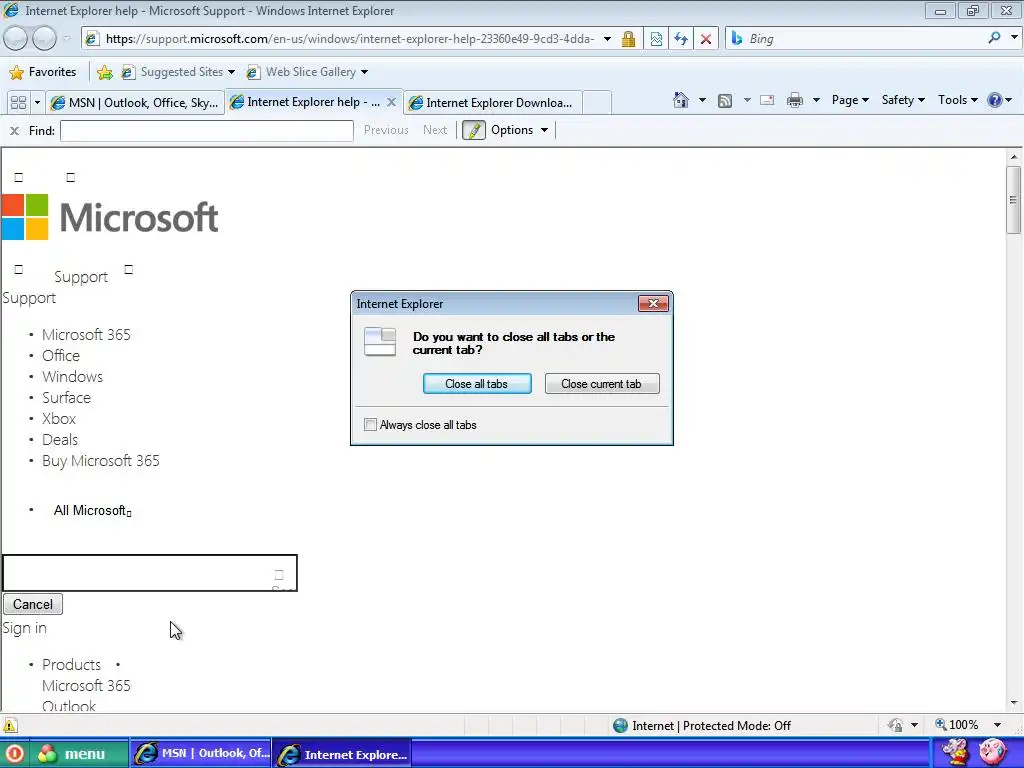Click the Add to Favorites Bar icon

[x=104, y=72]
